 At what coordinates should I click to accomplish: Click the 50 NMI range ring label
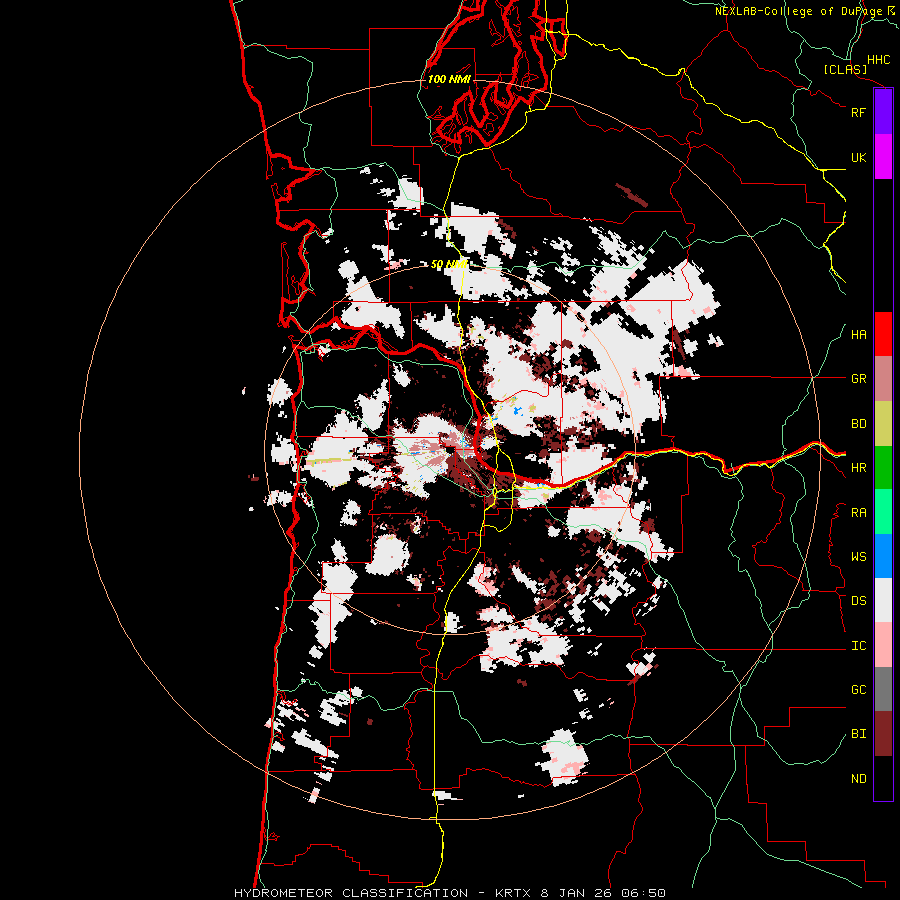tap(449, 264)
